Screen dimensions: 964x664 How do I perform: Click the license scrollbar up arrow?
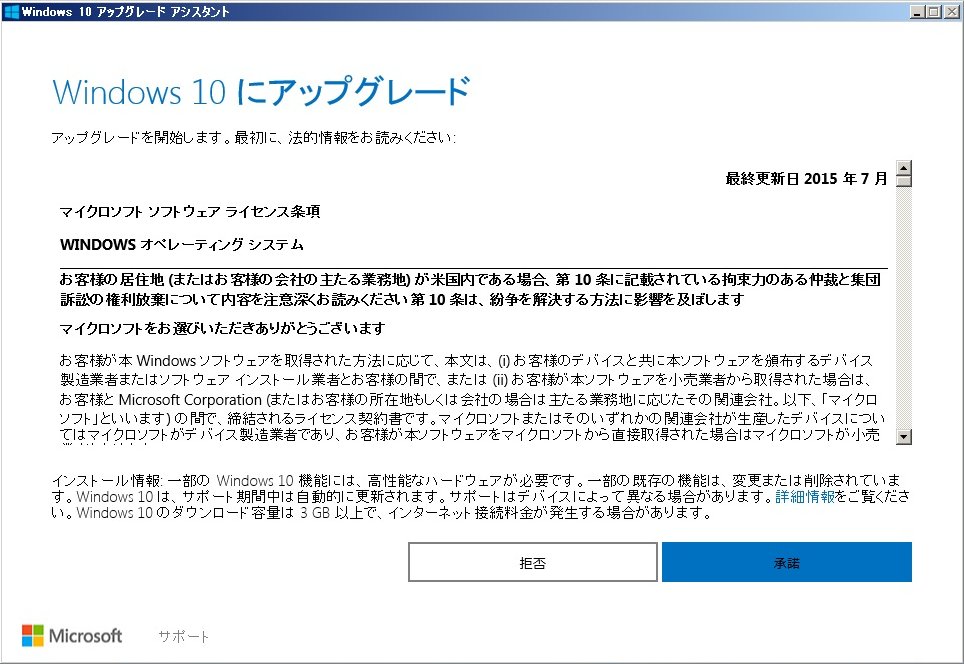click(x=903, y=167)
